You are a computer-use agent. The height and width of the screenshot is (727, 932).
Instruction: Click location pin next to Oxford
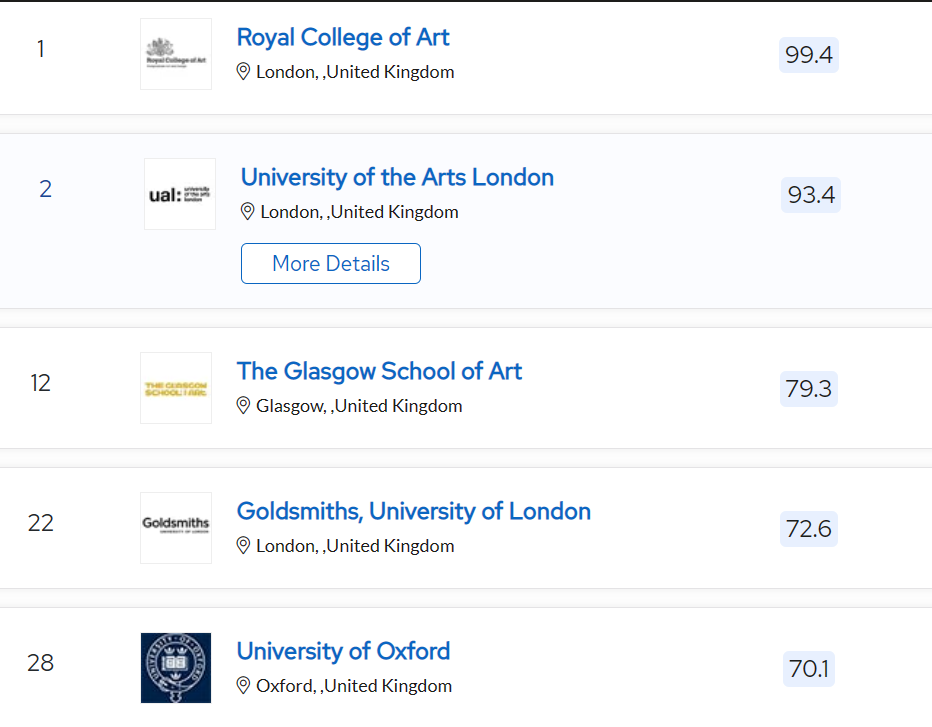243,685
